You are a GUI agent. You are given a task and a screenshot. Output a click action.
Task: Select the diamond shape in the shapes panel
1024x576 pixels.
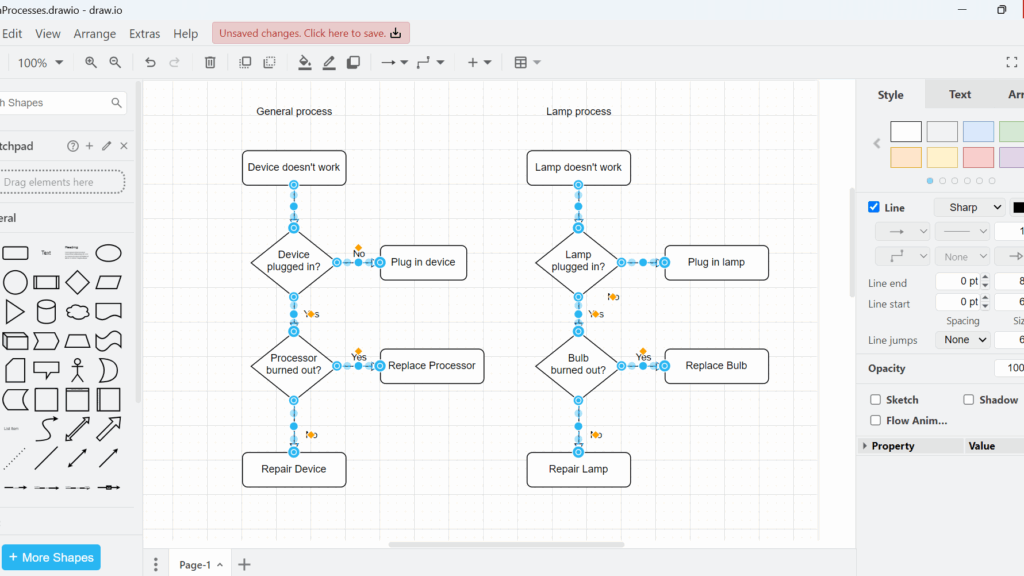pos(78,282)
